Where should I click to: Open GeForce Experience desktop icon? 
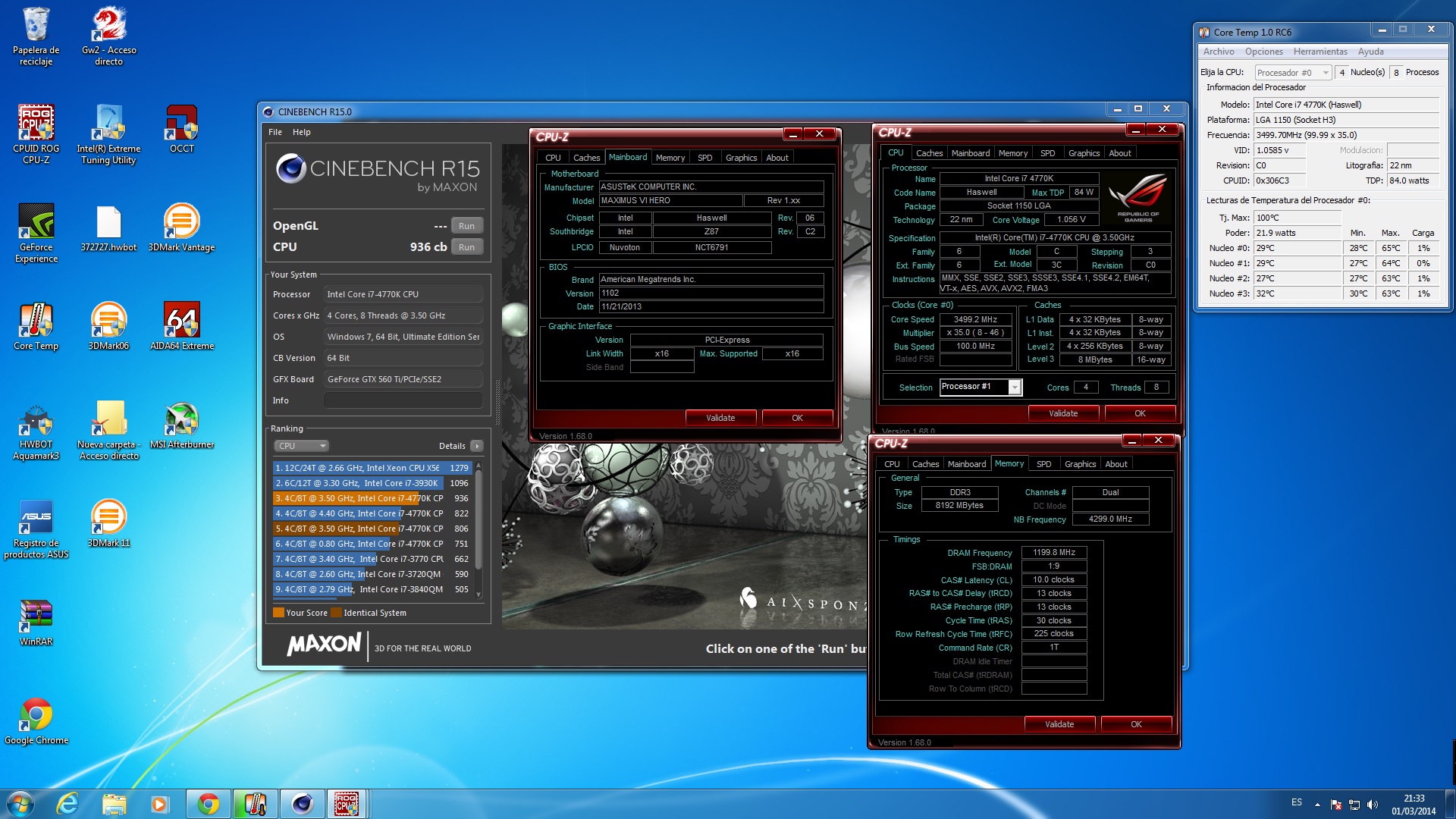(x=36, y=233)
